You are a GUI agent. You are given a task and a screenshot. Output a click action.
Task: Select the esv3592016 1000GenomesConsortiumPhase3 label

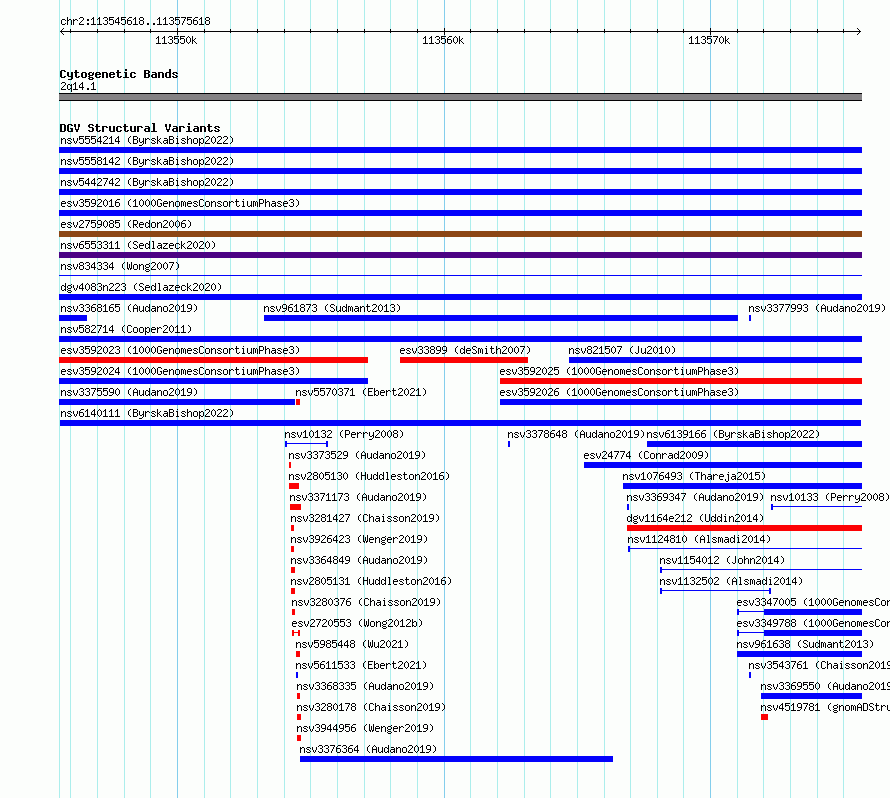click(180, 203)
